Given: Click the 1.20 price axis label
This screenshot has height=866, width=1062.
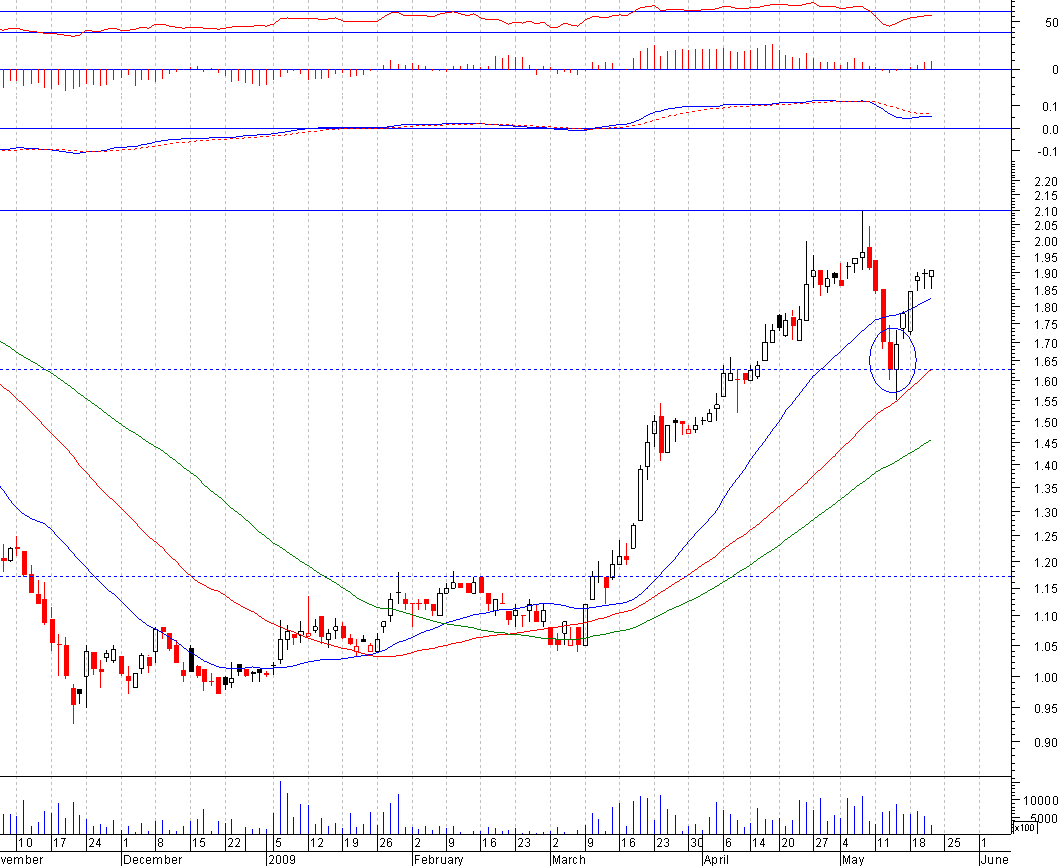Looking at the screenshot, I should [1046, 563].
